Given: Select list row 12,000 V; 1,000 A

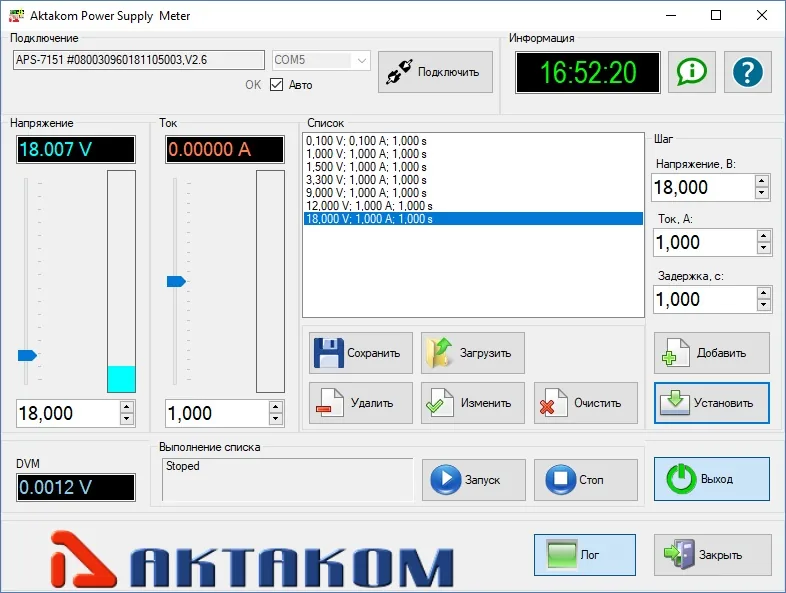Looking at the screenshot, I should point(473,206).
